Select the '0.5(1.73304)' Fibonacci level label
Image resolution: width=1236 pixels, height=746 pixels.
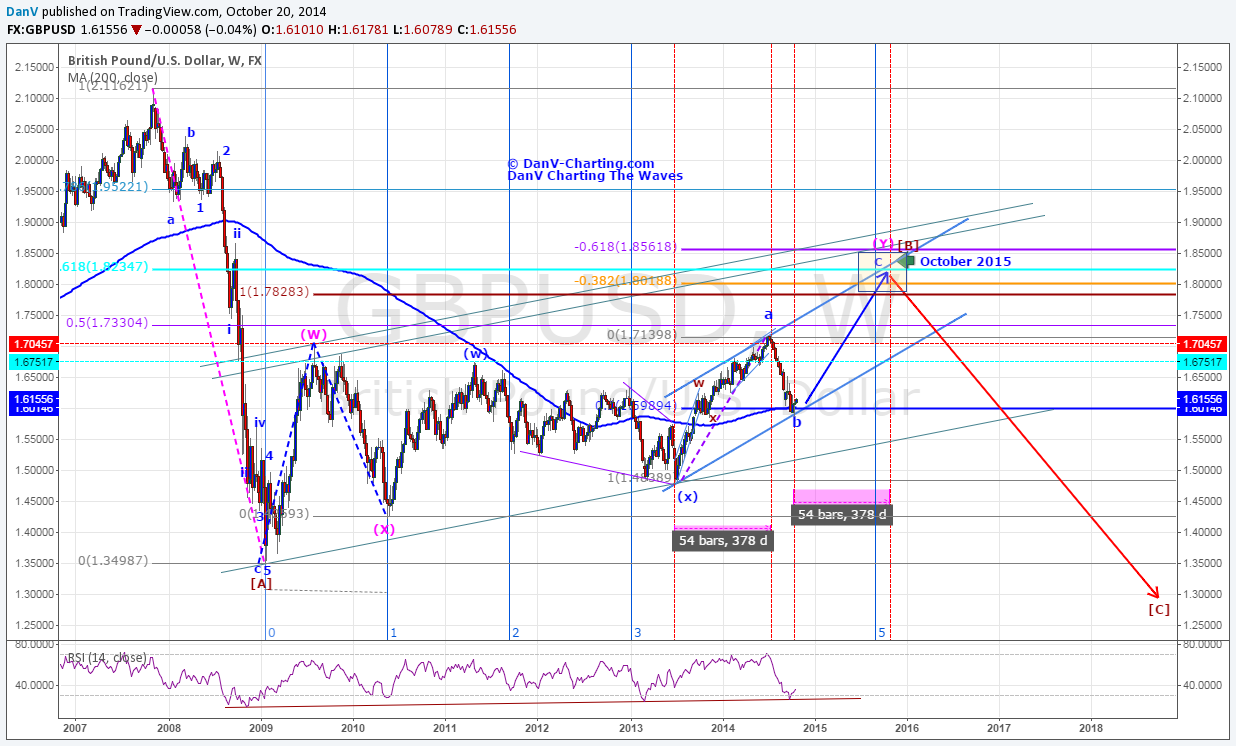tap(107, 323)
